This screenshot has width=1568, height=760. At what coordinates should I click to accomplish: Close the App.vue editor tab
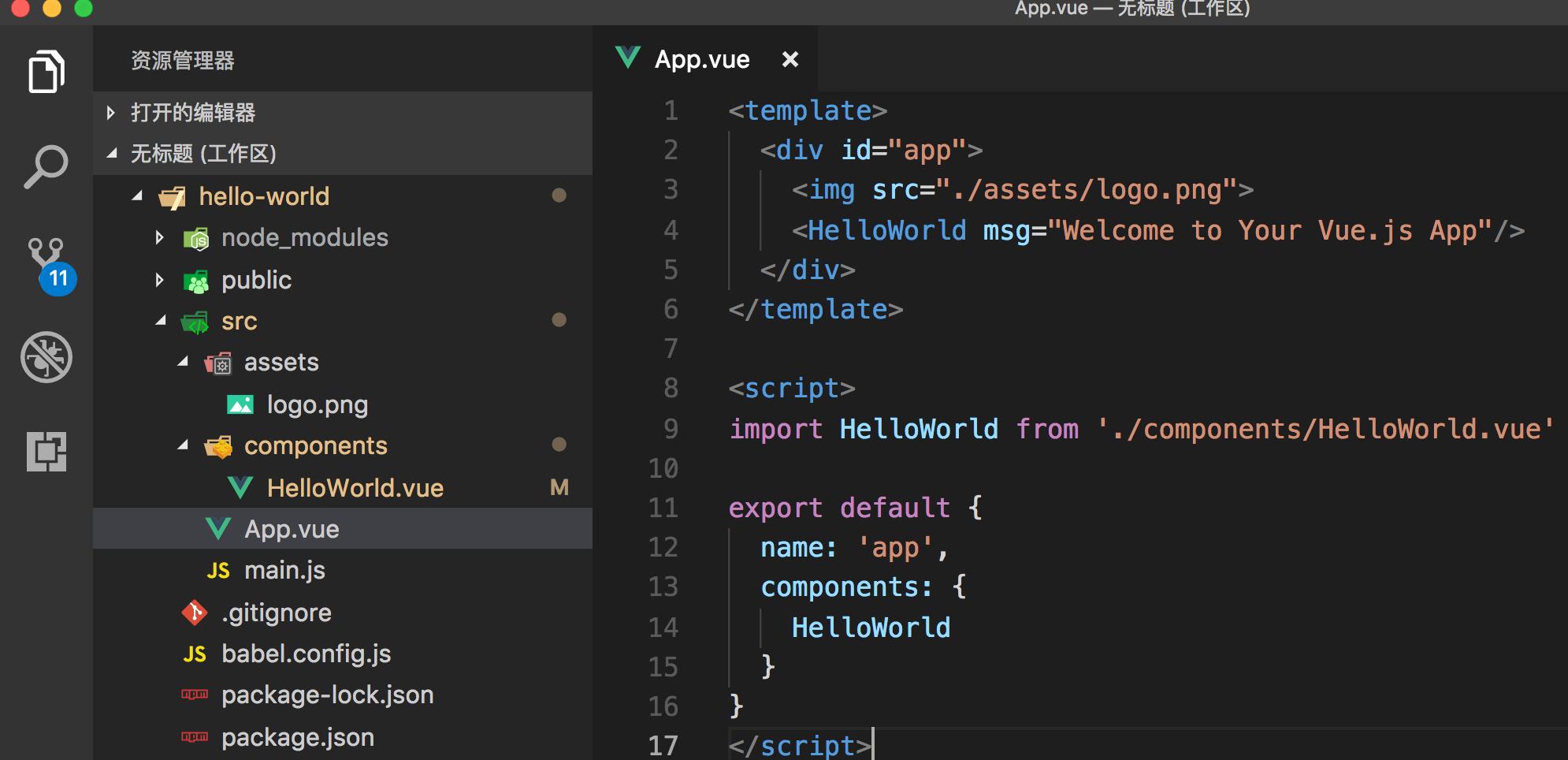click(x=790, y=60)
